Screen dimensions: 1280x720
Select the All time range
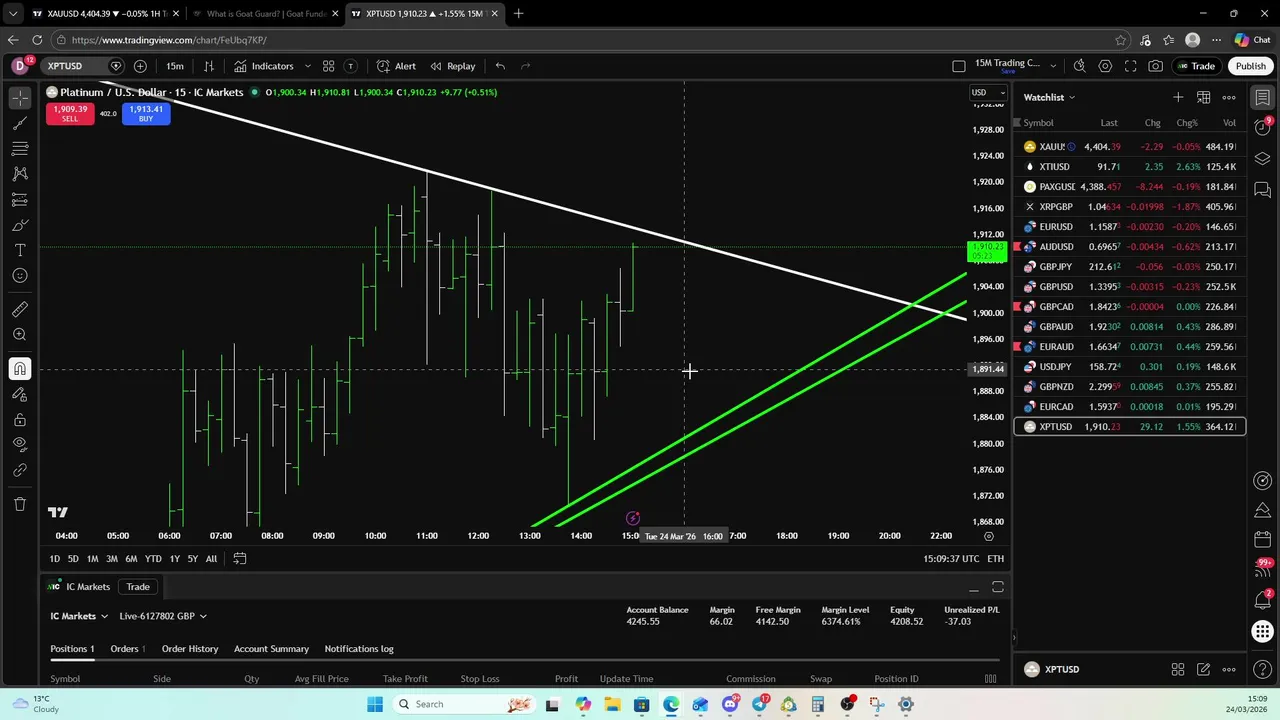tap(211, 559)
